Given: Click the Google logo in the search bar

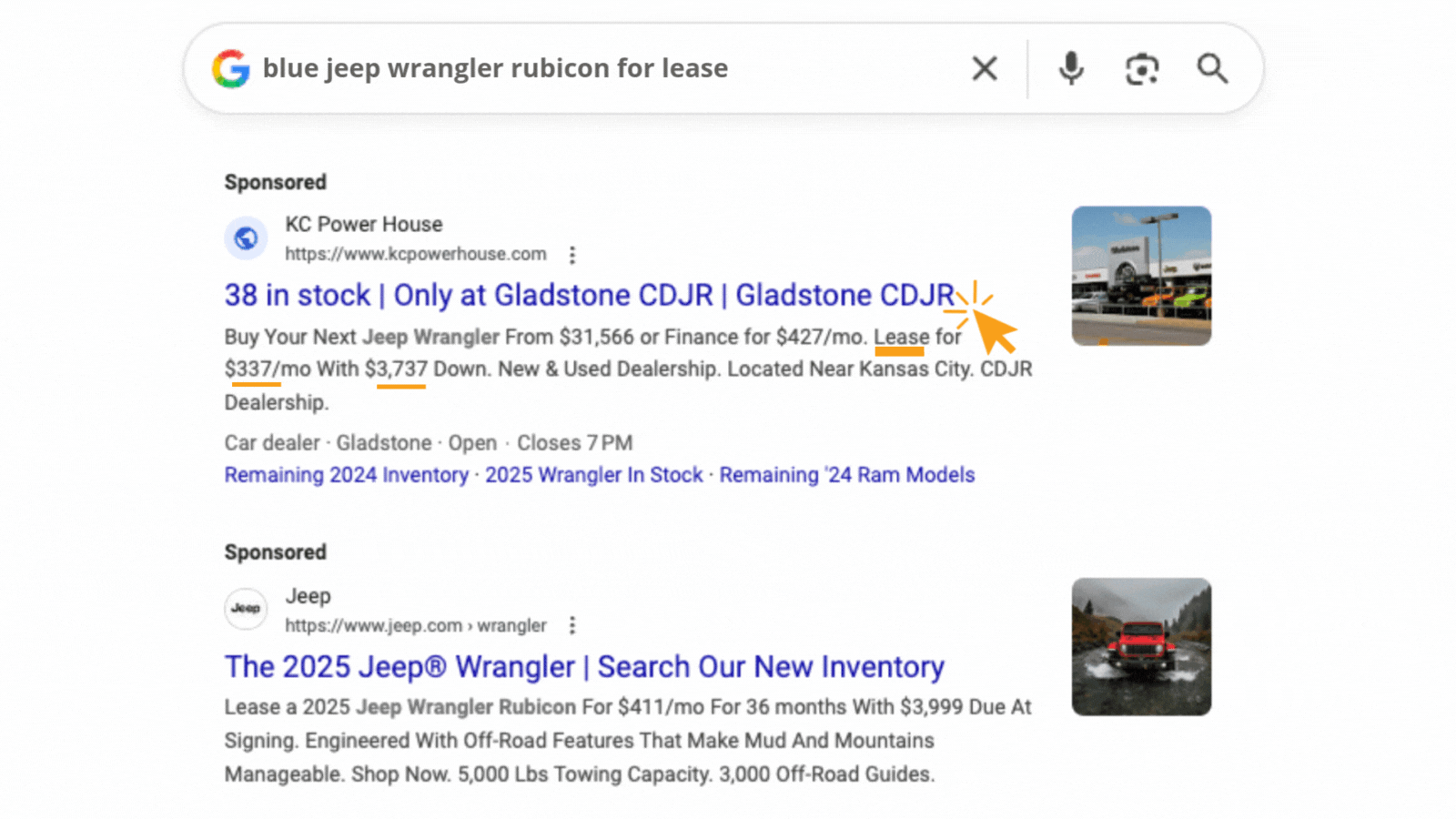Looking at the screenshot, I should point(230,68).
